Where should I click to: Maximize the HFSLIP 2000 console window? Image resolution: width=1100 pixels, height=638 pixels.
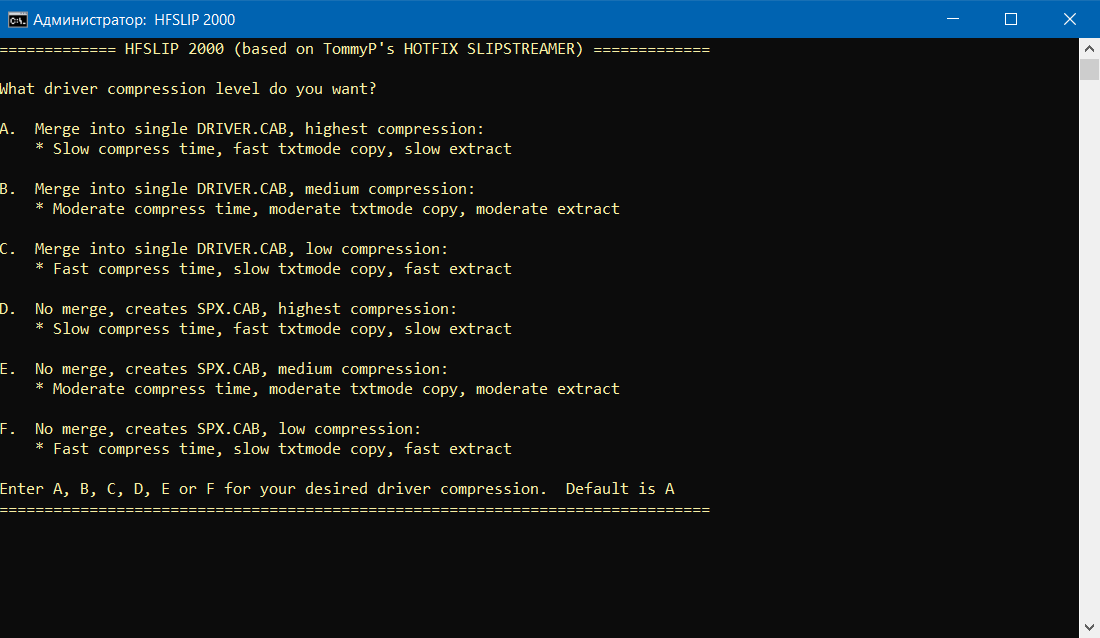click(x=1011, y=19)
